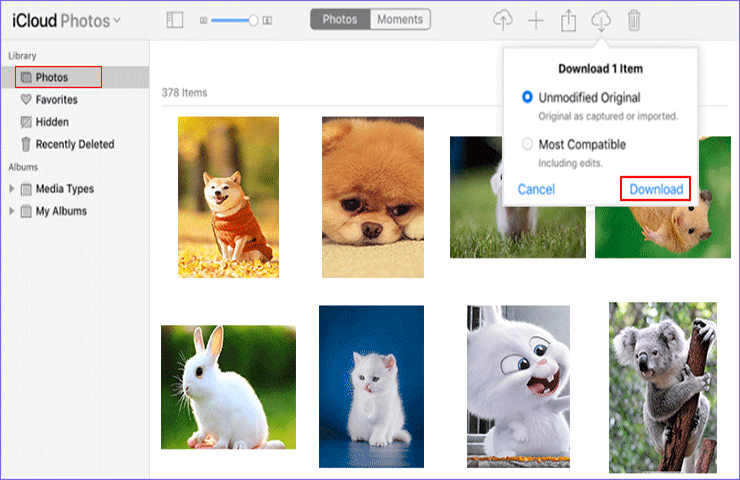The width and height of the screenshot is (740, 480).
Task: Select Unmodified Original radio option
Action: pyautogui.click(x=527, y=97)
